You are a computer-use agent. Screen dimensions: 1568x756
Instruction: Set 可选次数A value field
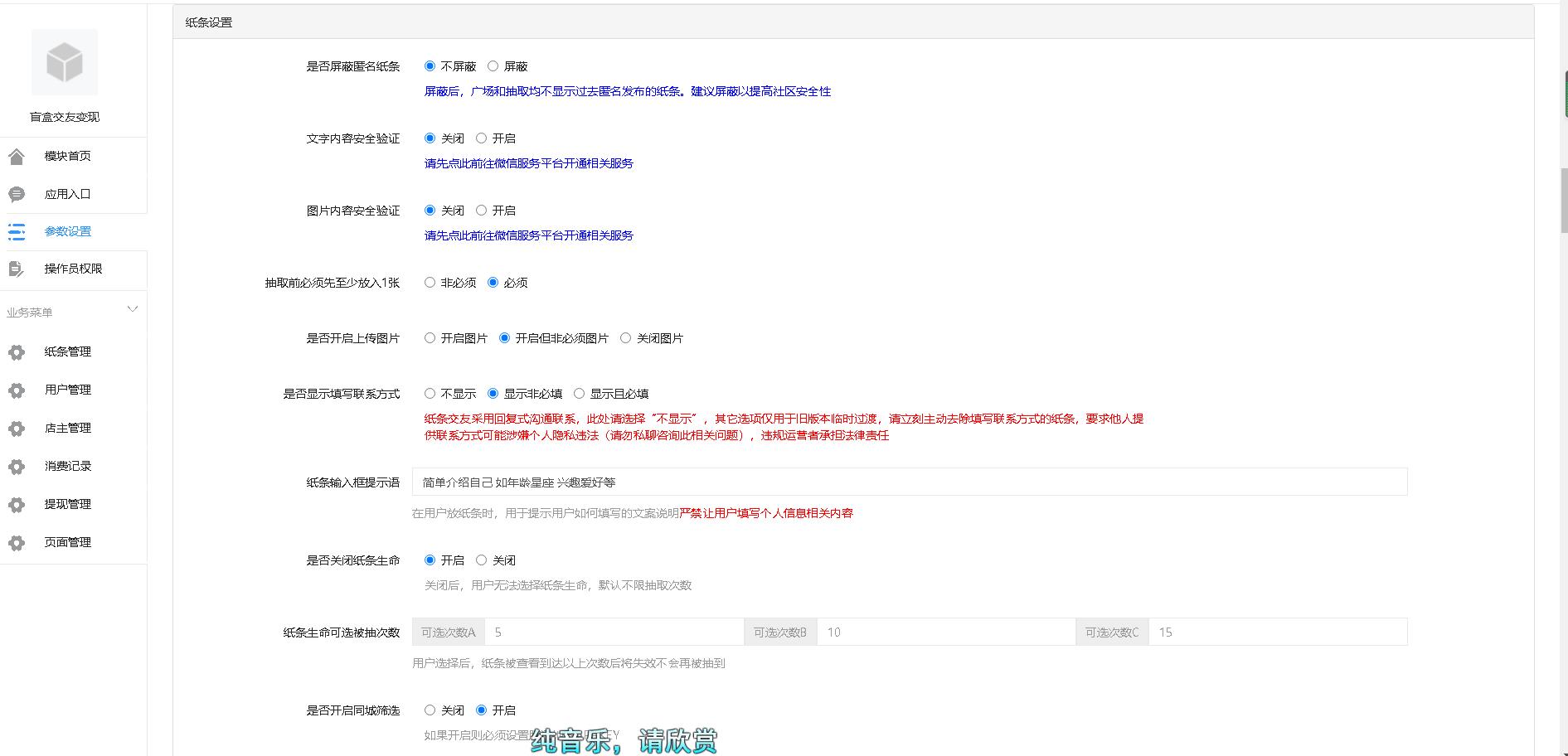[x=614, y=632]
